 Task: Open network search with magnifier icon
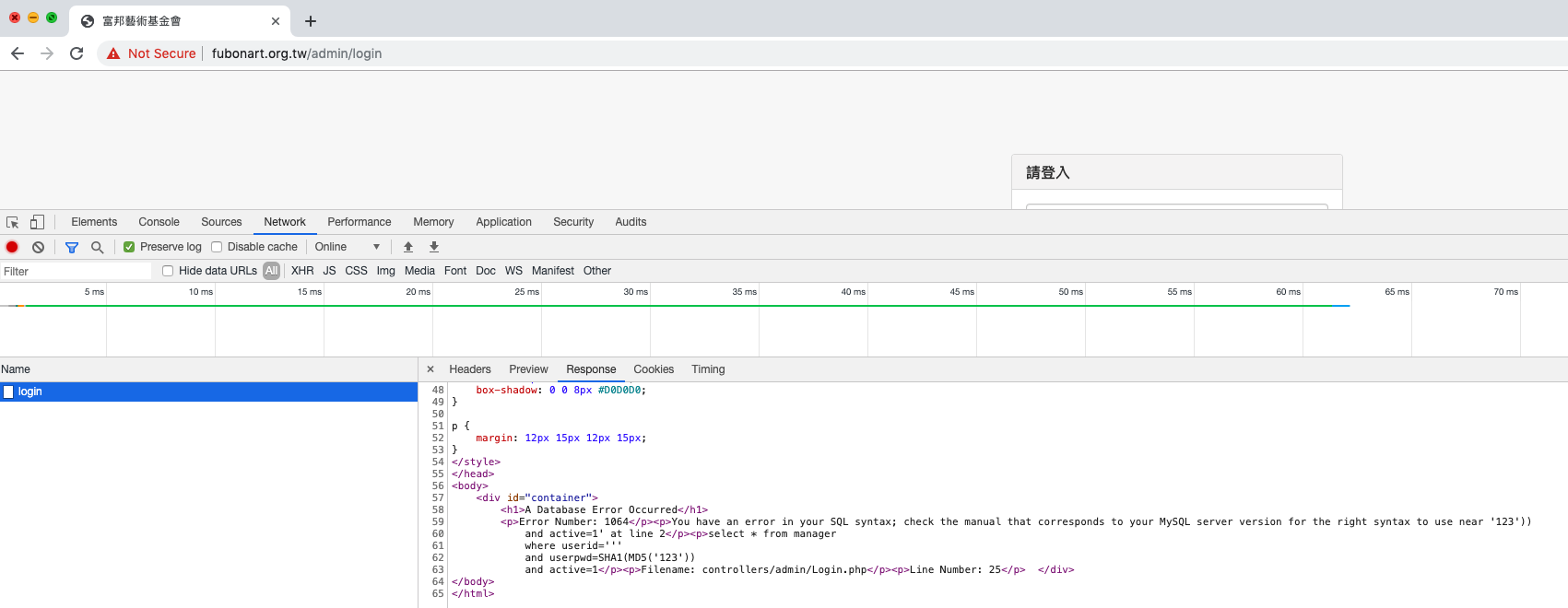coord(97,247)
